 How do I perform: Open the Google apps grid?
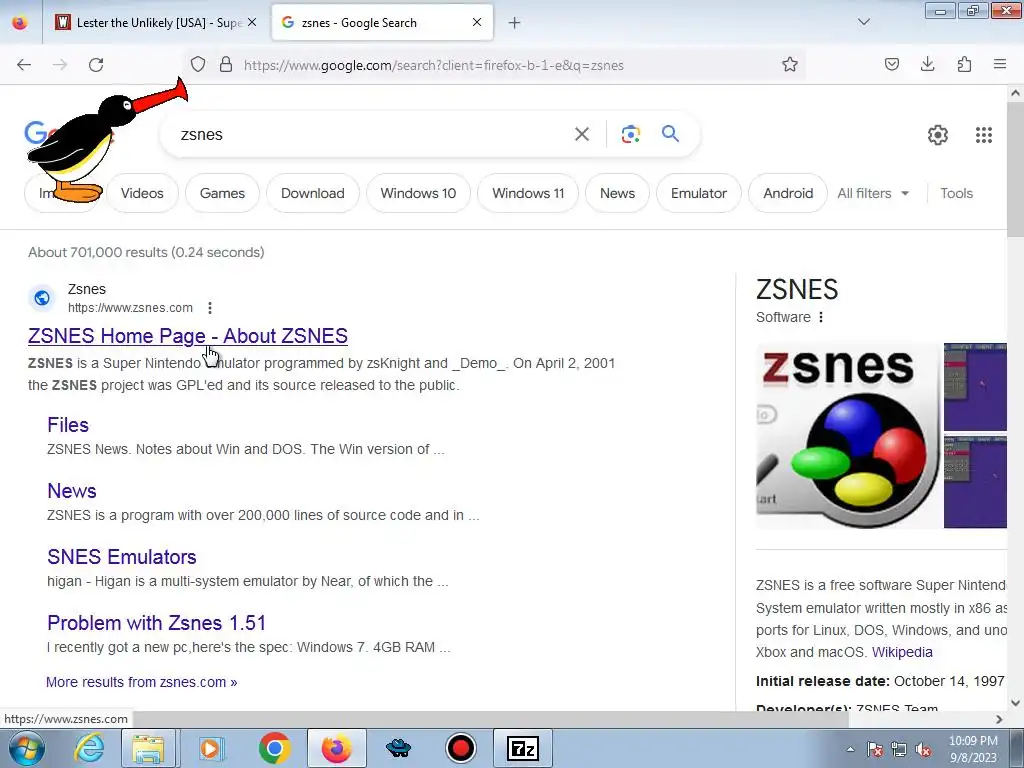tap(984, 135)
